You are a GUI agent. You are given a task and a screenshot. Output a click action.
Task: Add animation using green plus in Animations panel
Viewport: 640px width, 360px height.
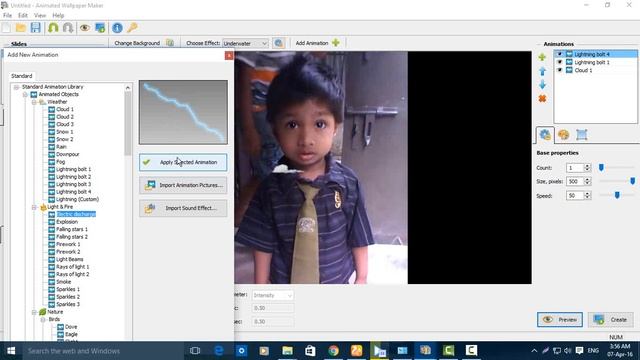click(x=542, y=57)
